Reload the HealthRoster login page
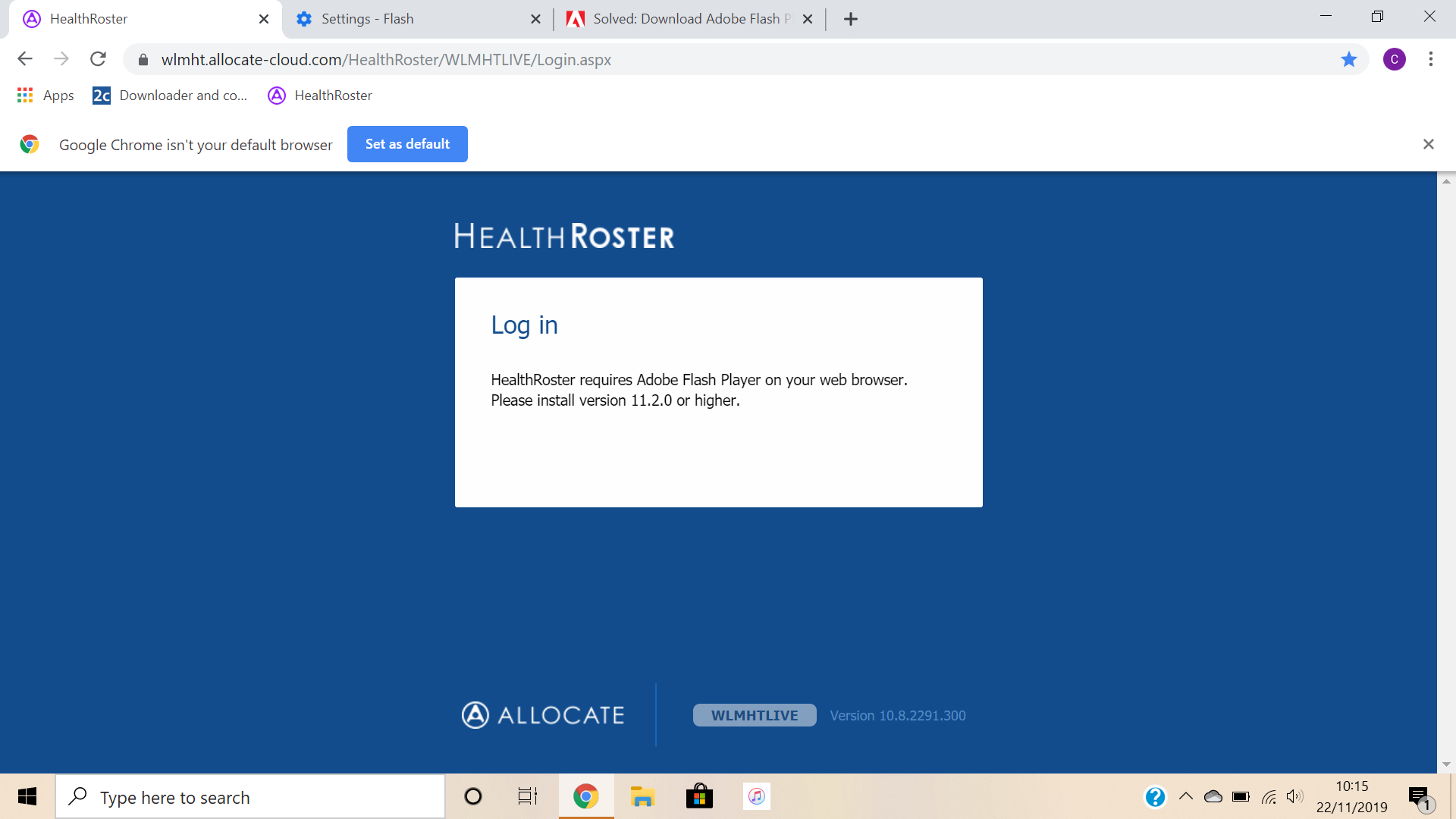This screenshot has height=819, width=1456. coord(98,59)
